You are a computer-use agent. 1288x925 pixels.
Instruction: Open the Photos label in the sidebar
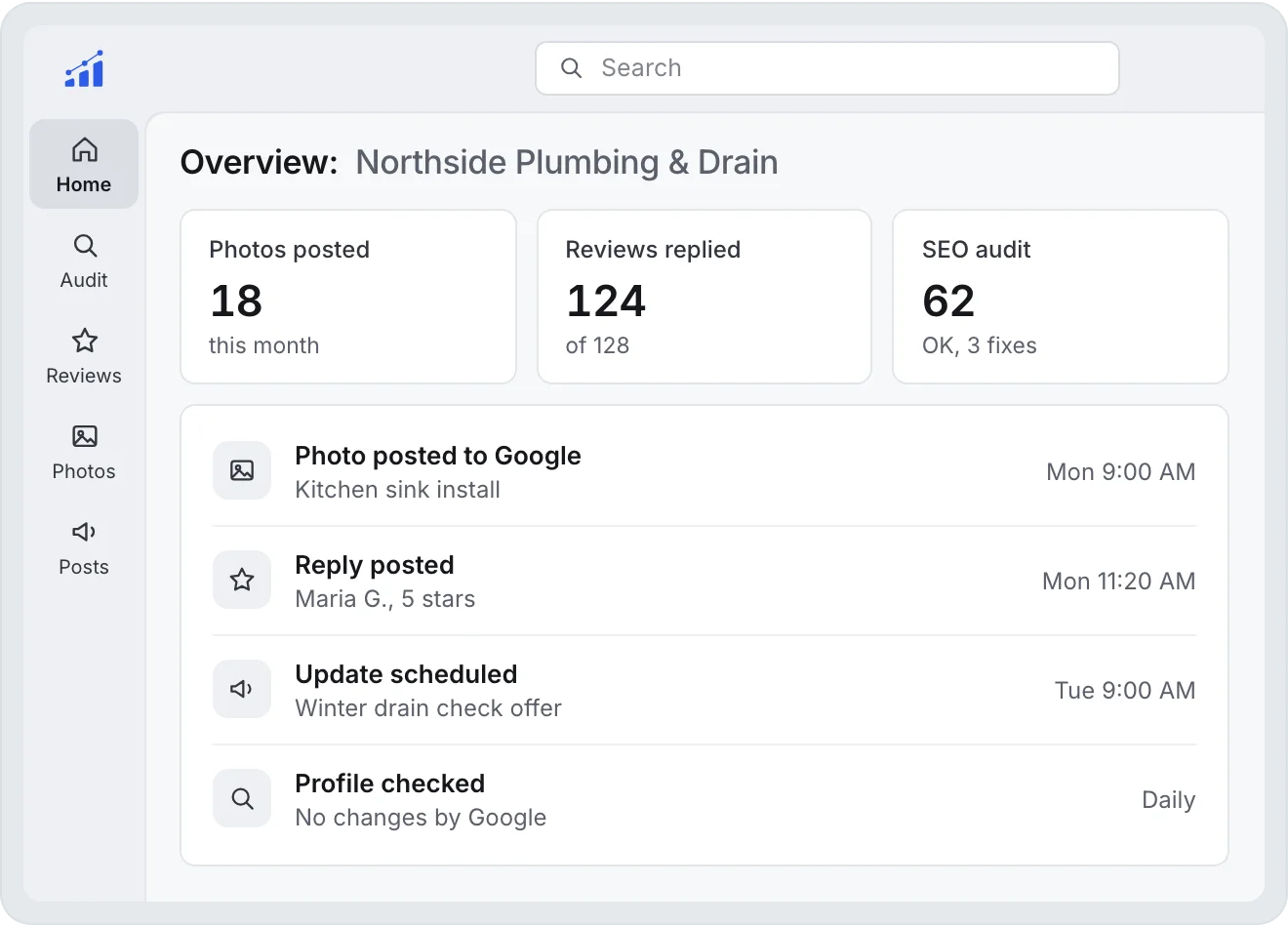pos(84,471)
